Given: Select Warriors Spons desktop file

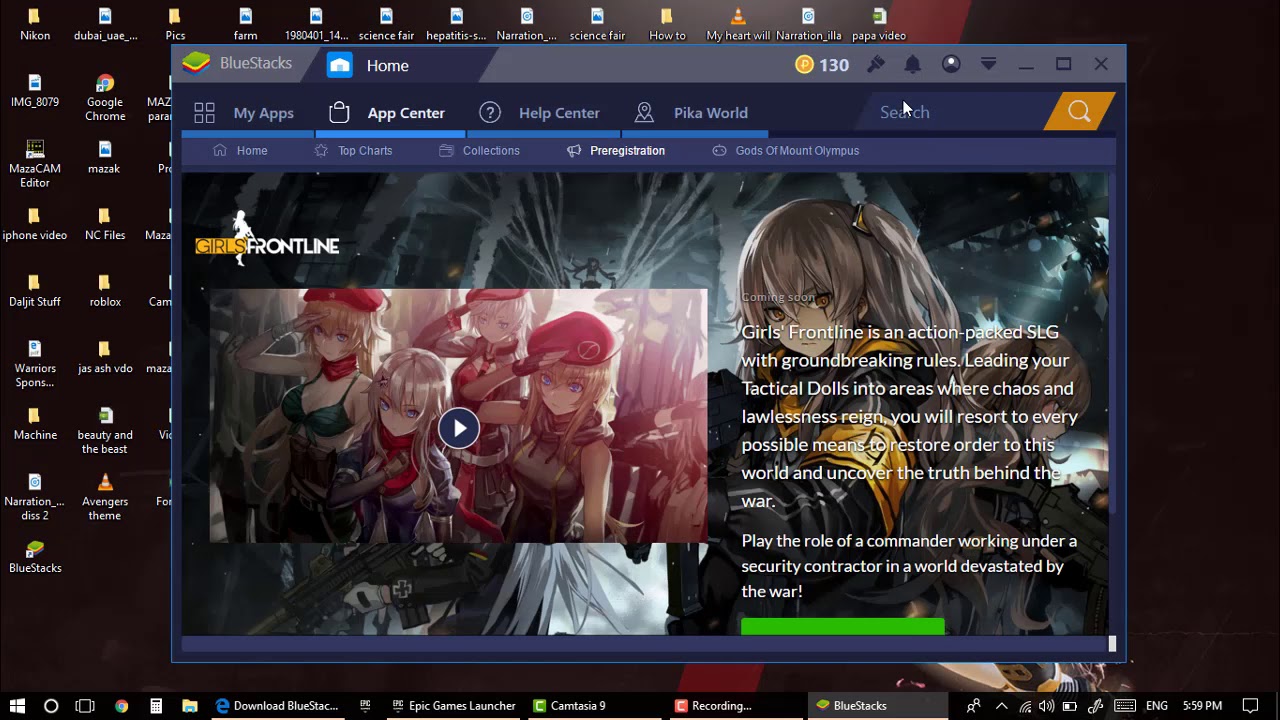Looking at the screenshot, I should [35, 364].
